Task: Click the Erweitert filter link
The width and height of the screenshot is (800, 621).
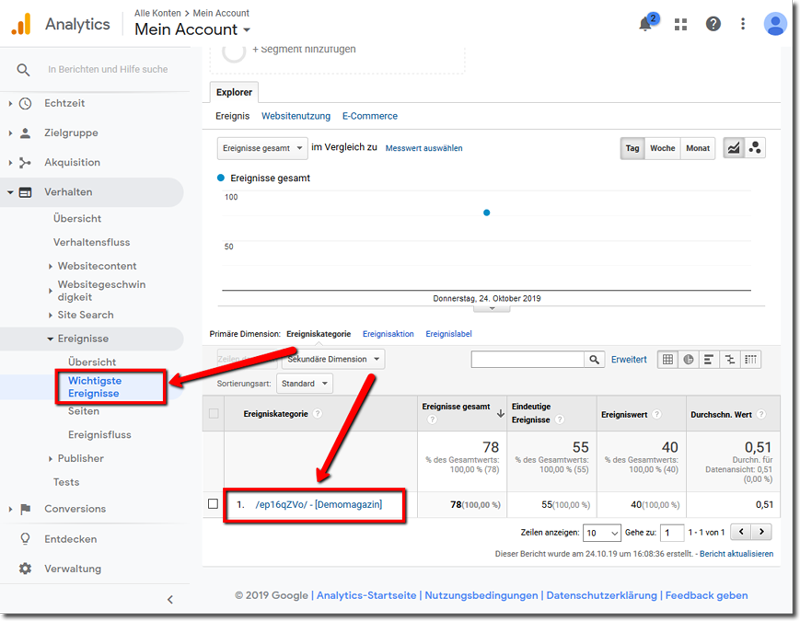Action: (x=629, y=359)
